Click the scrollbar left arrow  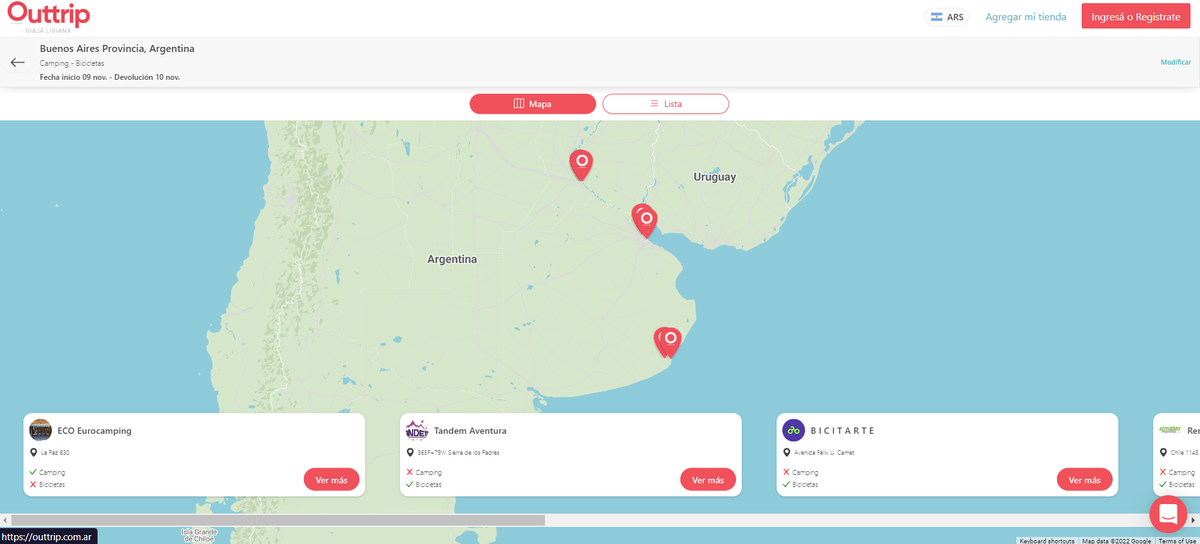coord(5,520)
